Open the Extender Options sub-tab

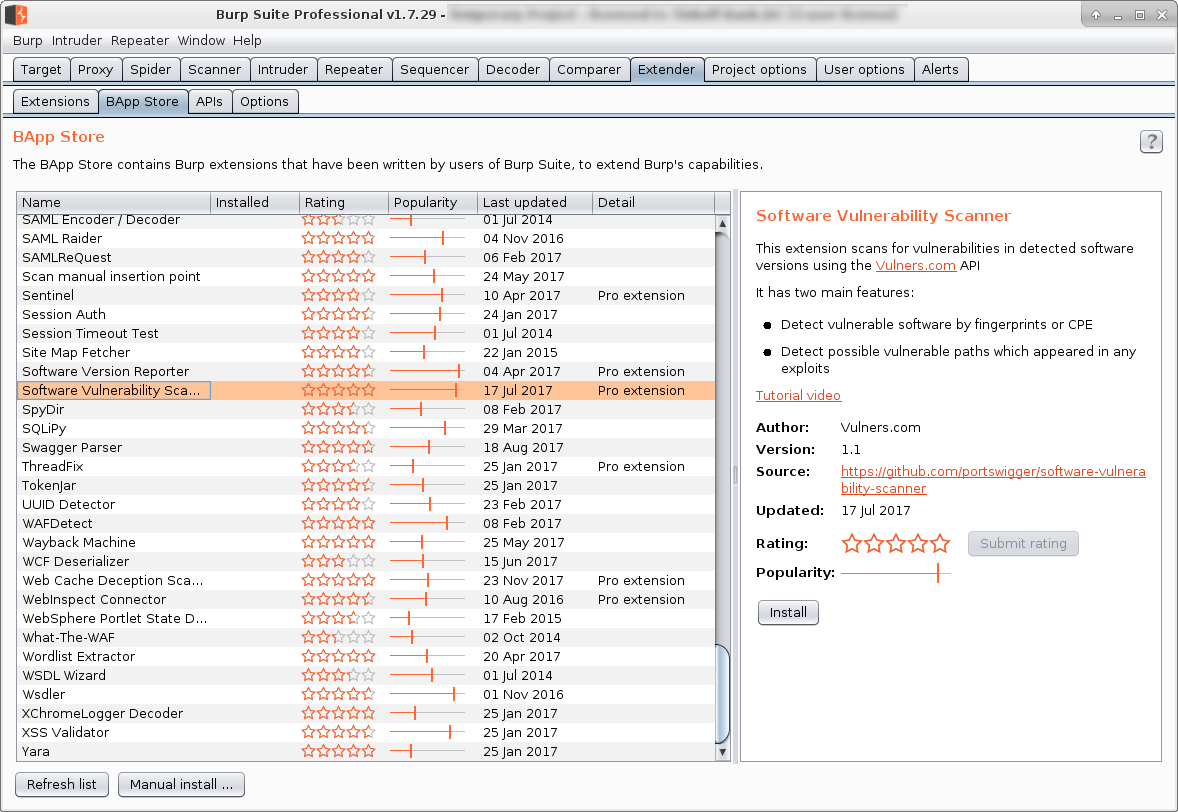coord(264,101)
